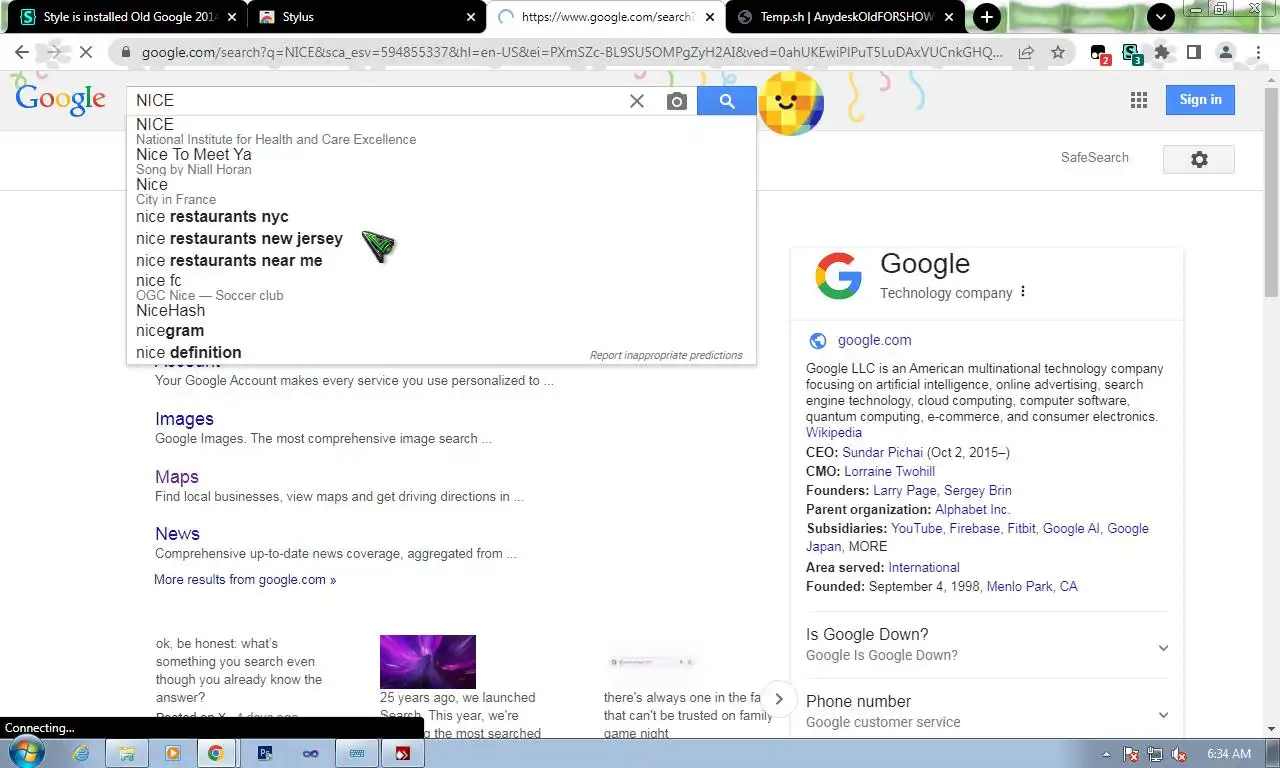The image size is (1280, 768).
Task: Pick suggestion nice restaurants nyc
Action: point(441,217)
